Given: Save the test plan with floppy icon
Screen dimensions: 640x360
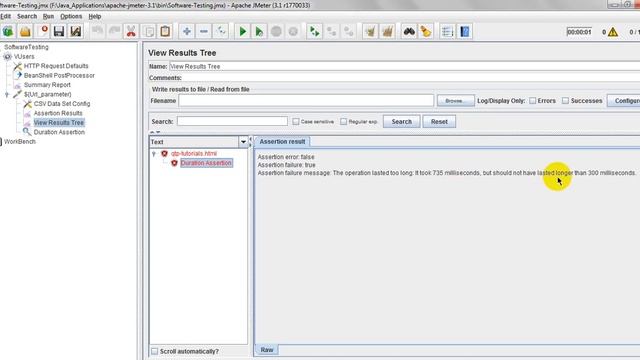Looking at the screenshot, I should click(x=59, y=31).
